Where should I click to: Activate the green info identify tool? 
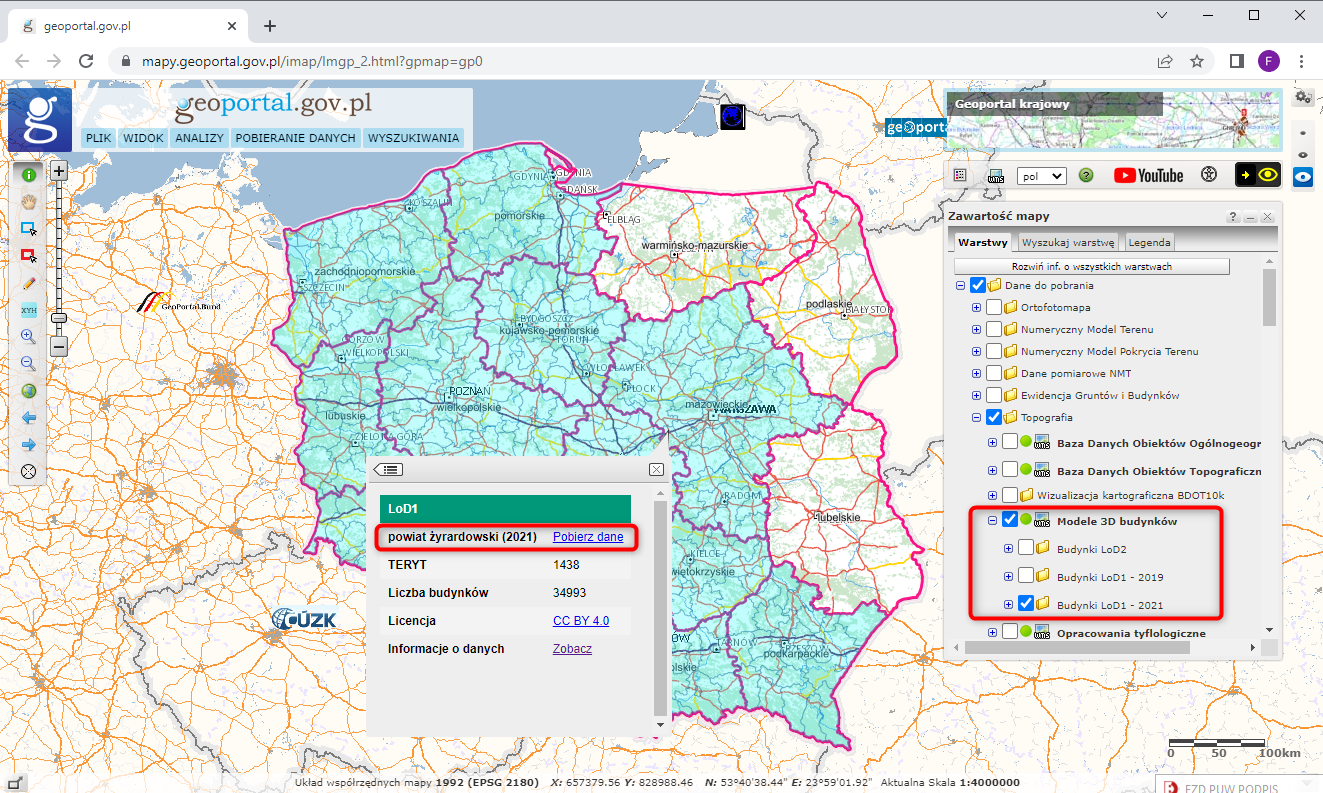(29, 175)
